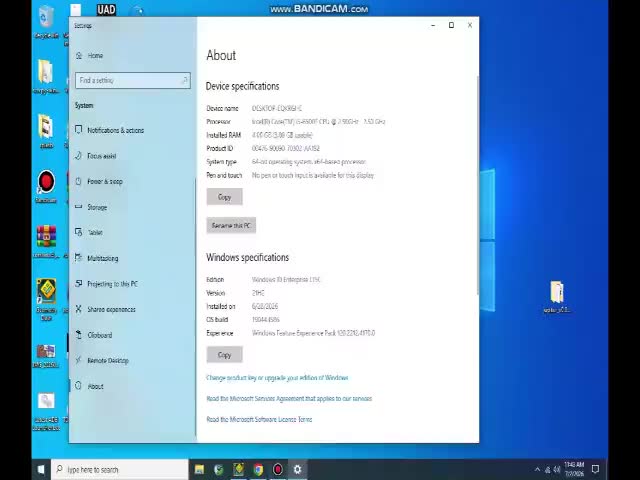Click the Storage drive icon
640x480 pixels.
(79, 207)
